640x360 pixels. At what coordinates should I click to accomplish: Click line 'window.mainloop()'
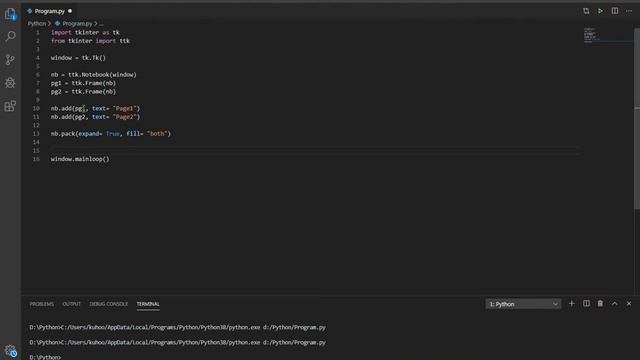tap(80, 159)
